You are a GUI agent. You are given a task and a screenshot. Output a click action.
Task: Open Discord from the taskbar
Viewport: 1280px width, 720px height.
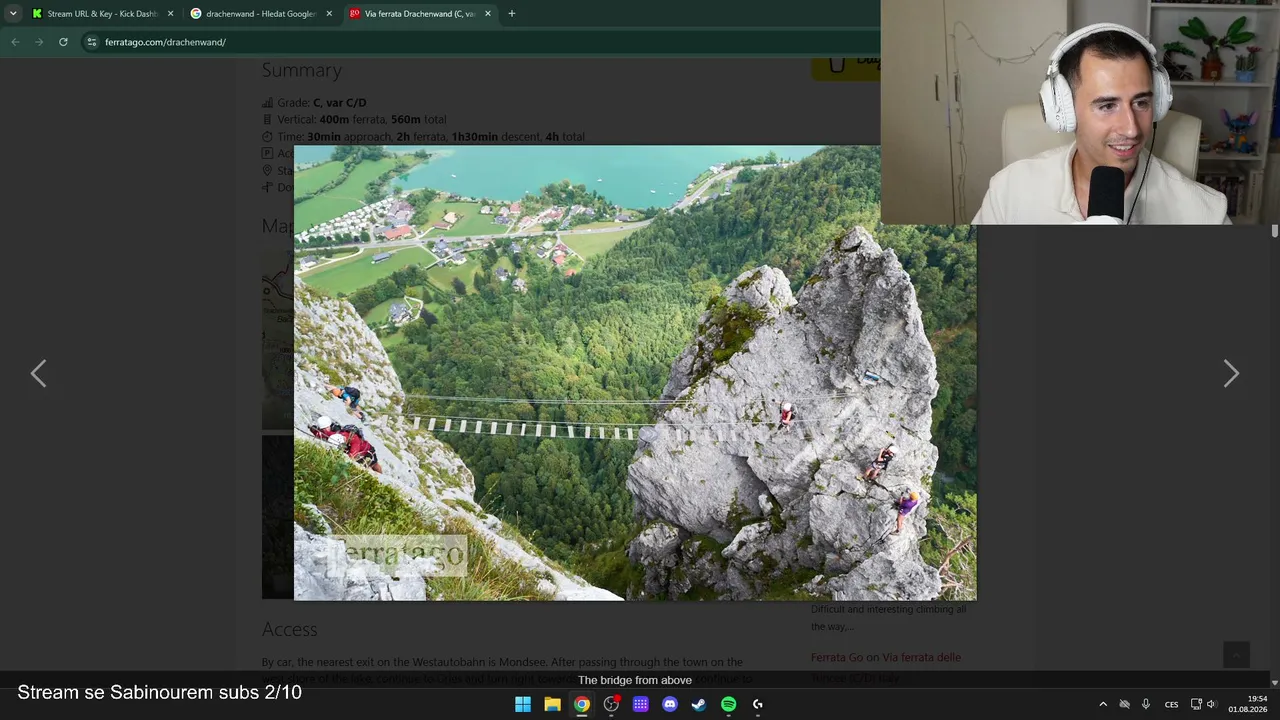(670, 704)
